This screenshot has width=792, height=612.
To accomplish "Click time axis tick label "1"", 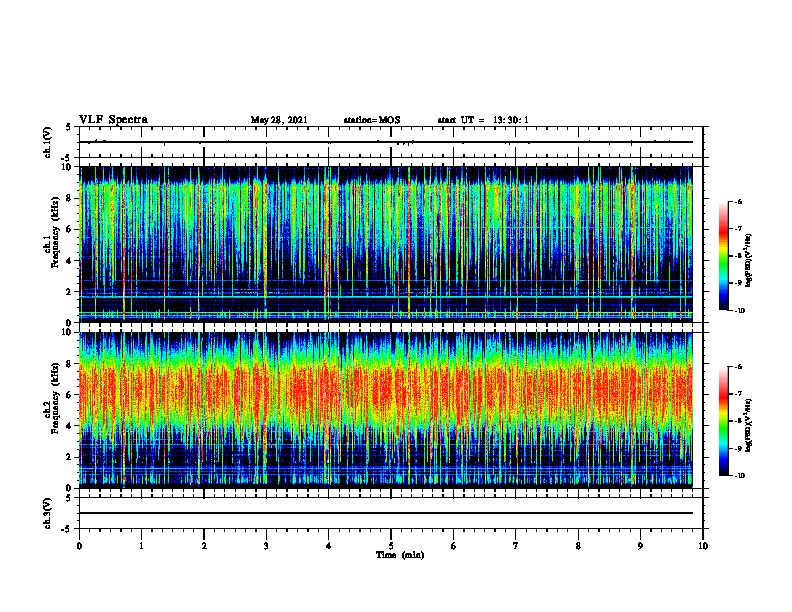I will click(x=141, y=546).
